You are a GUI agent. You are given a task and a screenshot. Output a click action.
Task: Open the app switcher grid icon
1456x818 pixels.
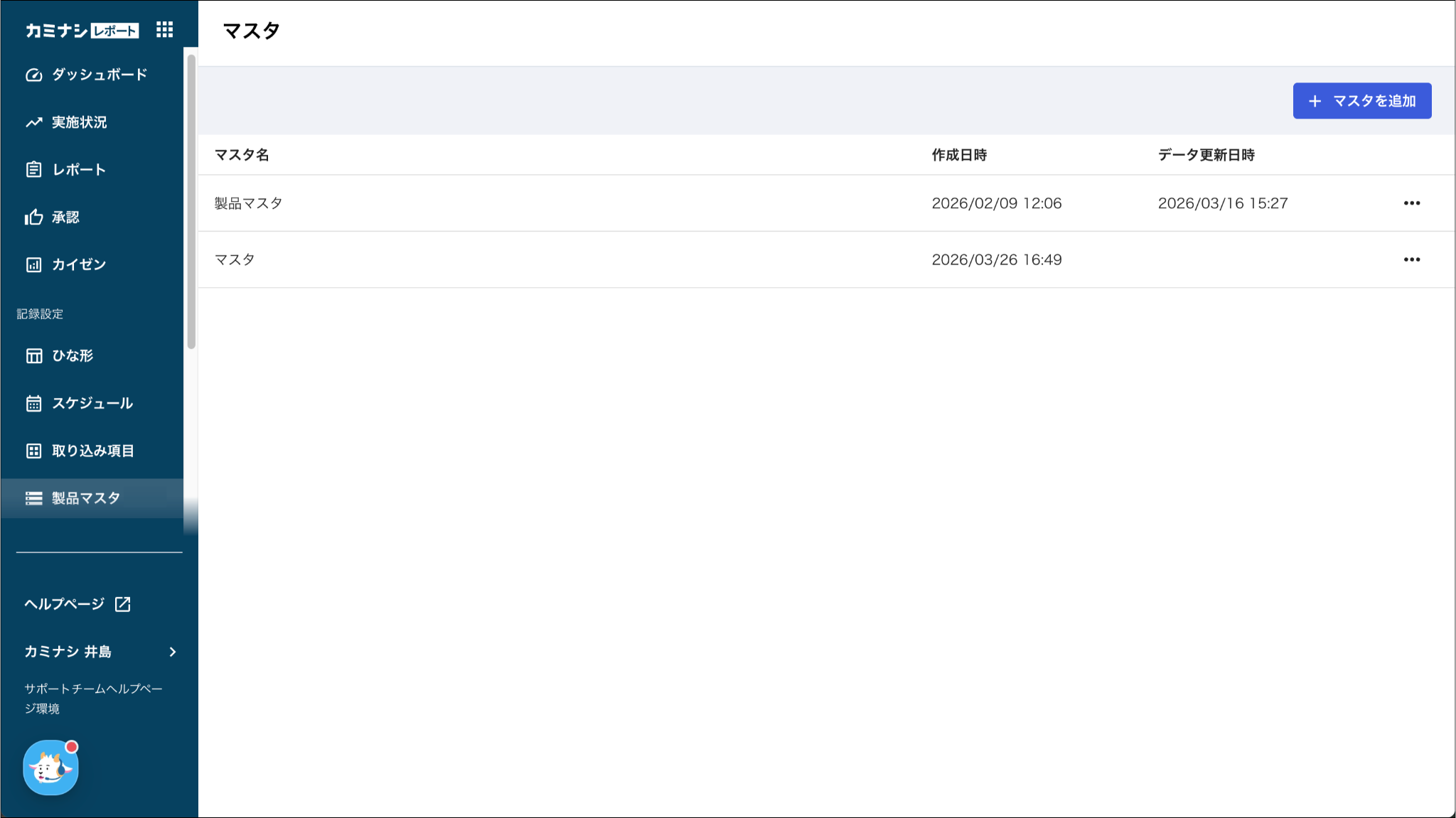tap(164, 29)
